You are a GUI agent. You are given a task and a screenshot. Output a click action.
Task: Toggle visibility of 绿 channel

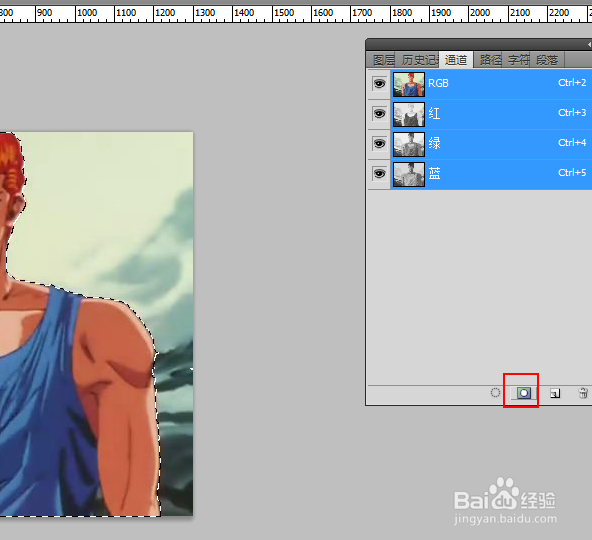pyautogui.click(x=379, y=143)
